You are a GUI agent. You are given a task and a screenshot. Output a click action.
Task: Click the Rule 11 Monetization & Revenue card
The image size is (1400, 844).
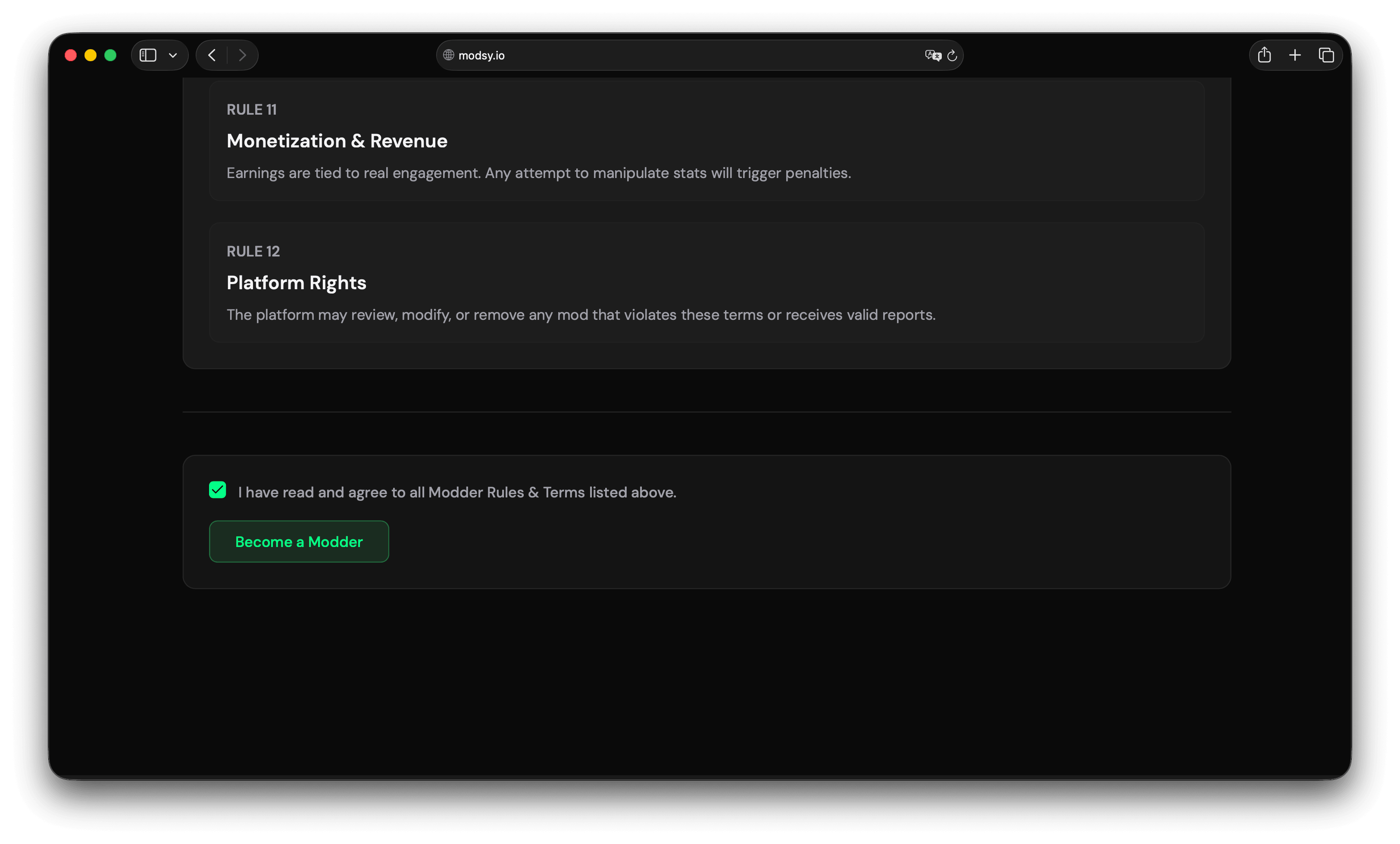(x=706, y=141)
